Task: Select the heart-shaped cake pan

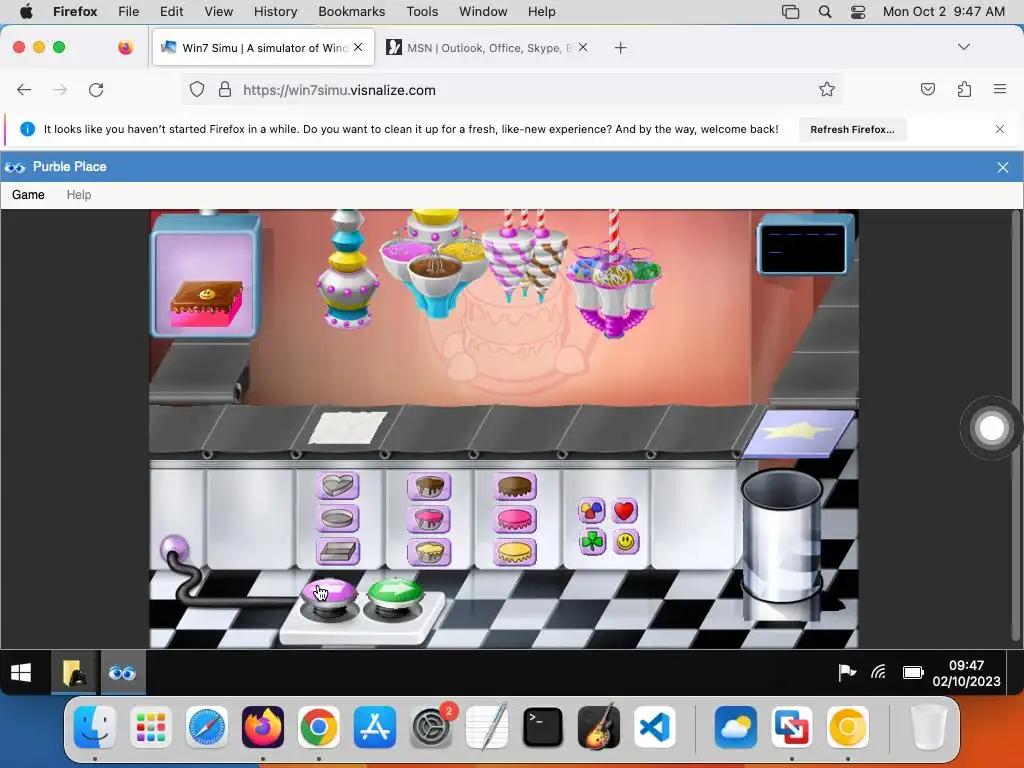Action: 338,486
